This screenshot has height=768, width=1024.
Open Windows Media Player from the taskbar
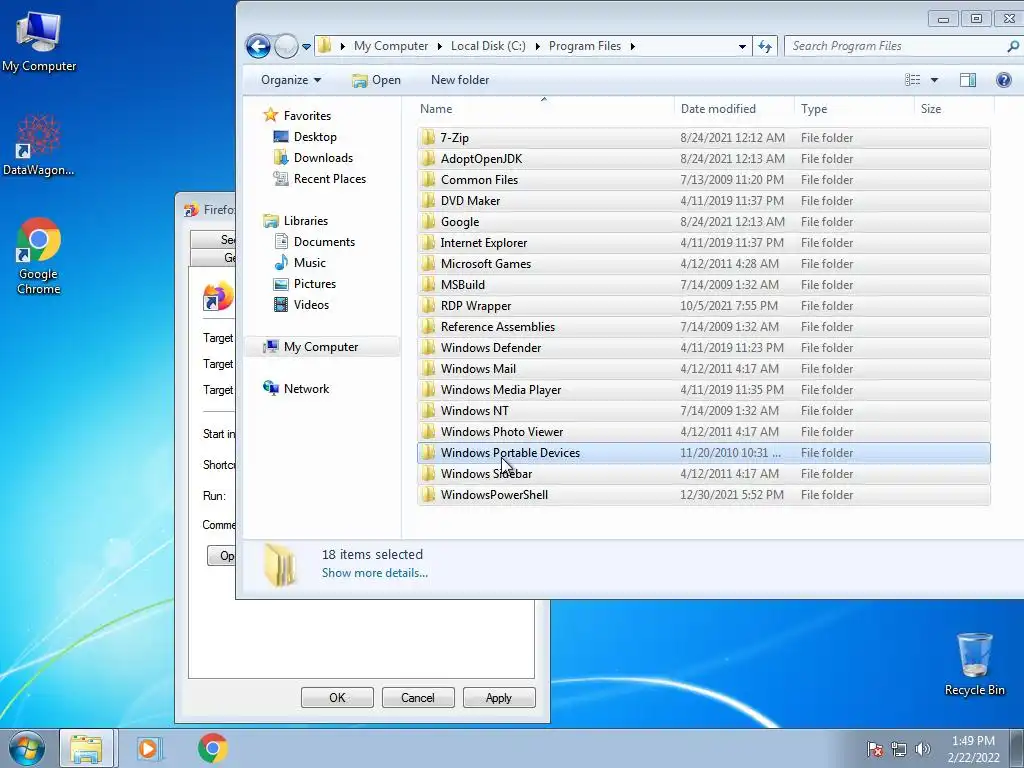tap(149, 748)
